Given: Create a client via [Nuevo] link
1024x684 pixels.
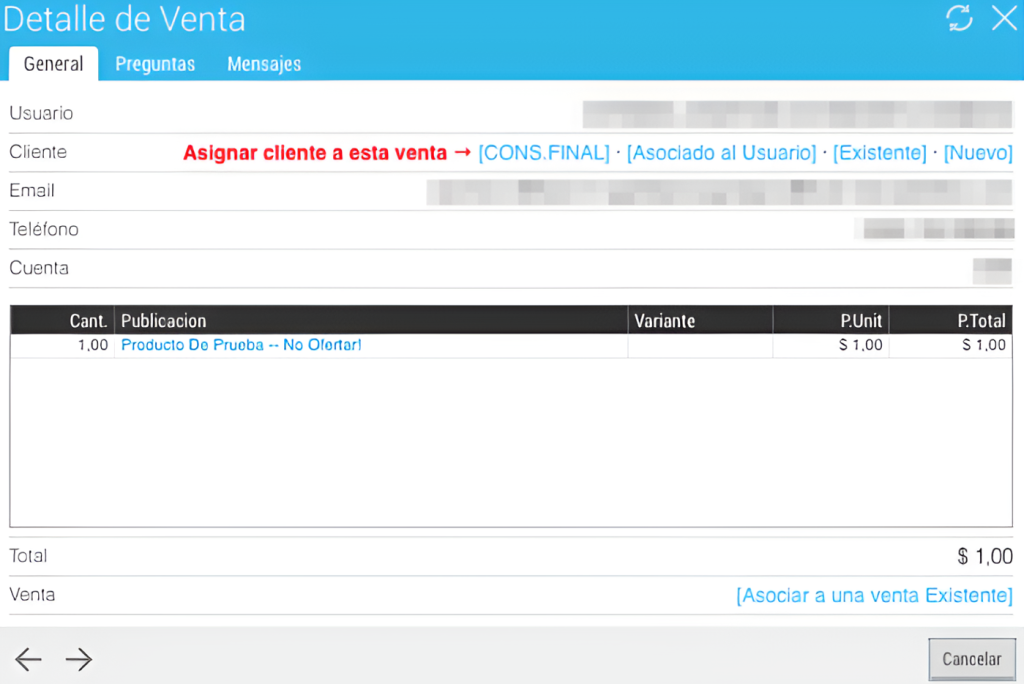Looking at the screenshot, I should click(x=978, y=153).
